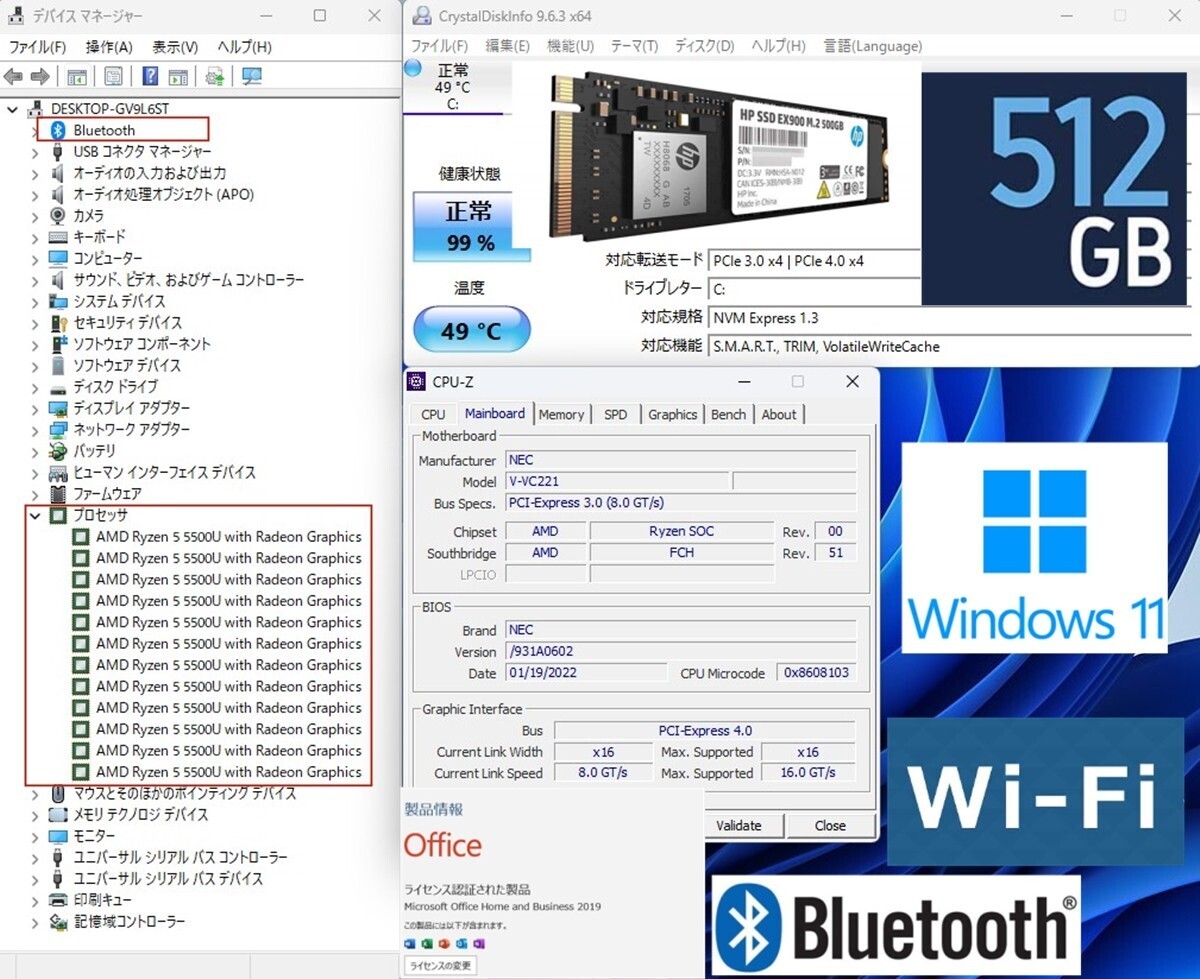Screen dimensions: 1200x979
Task: Click the Validate button in CPU-Z
Action: click(x=739, y=825)
